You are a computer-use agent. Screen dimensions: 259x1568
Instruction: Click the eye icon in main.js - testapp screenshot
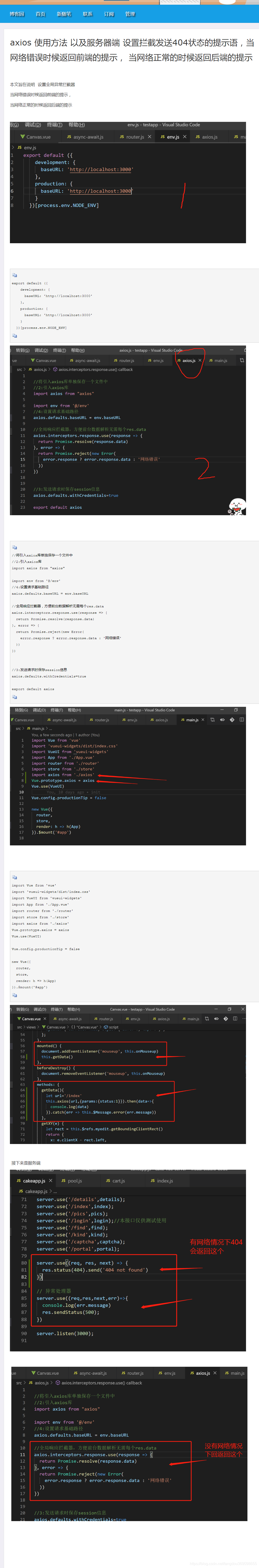[x=222, y=720]
